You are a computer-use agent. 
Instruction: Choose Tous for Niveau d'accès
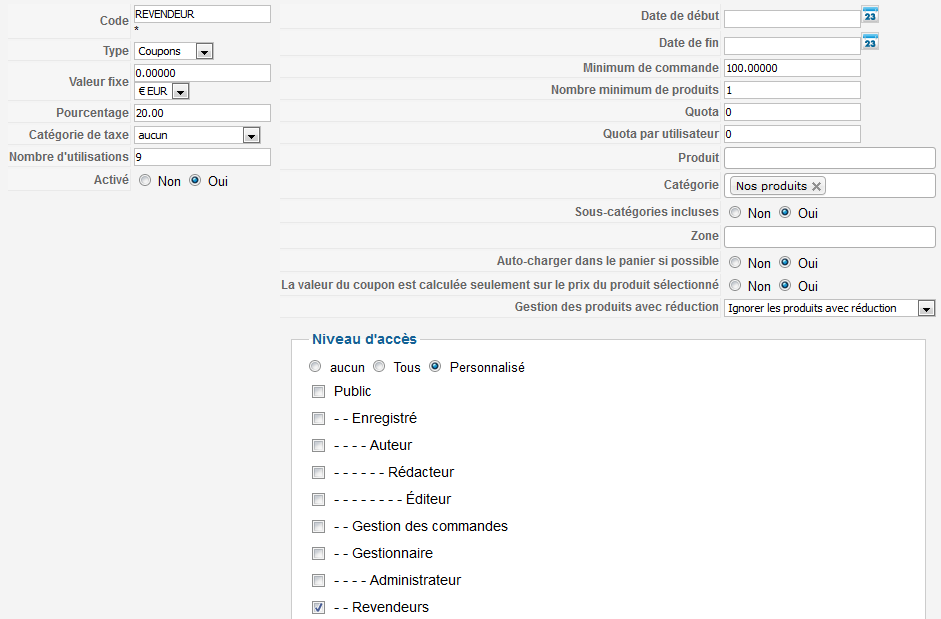tap(379, 367)
